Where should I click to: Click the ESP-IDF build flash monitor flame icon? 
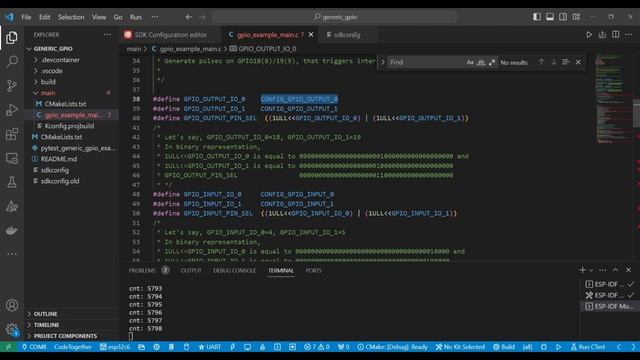pos(262,347)
